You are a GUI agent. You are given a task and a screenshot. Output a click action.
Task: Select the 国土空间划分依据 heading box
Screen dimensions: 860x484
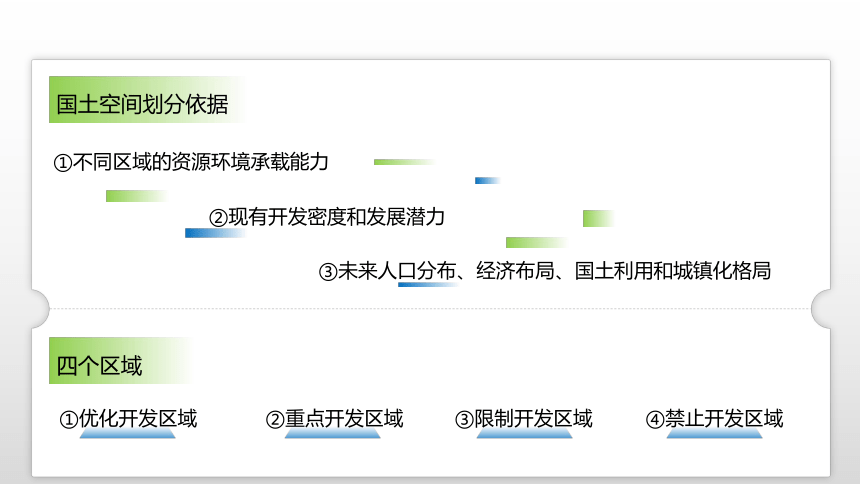click(x=147, y=99)
